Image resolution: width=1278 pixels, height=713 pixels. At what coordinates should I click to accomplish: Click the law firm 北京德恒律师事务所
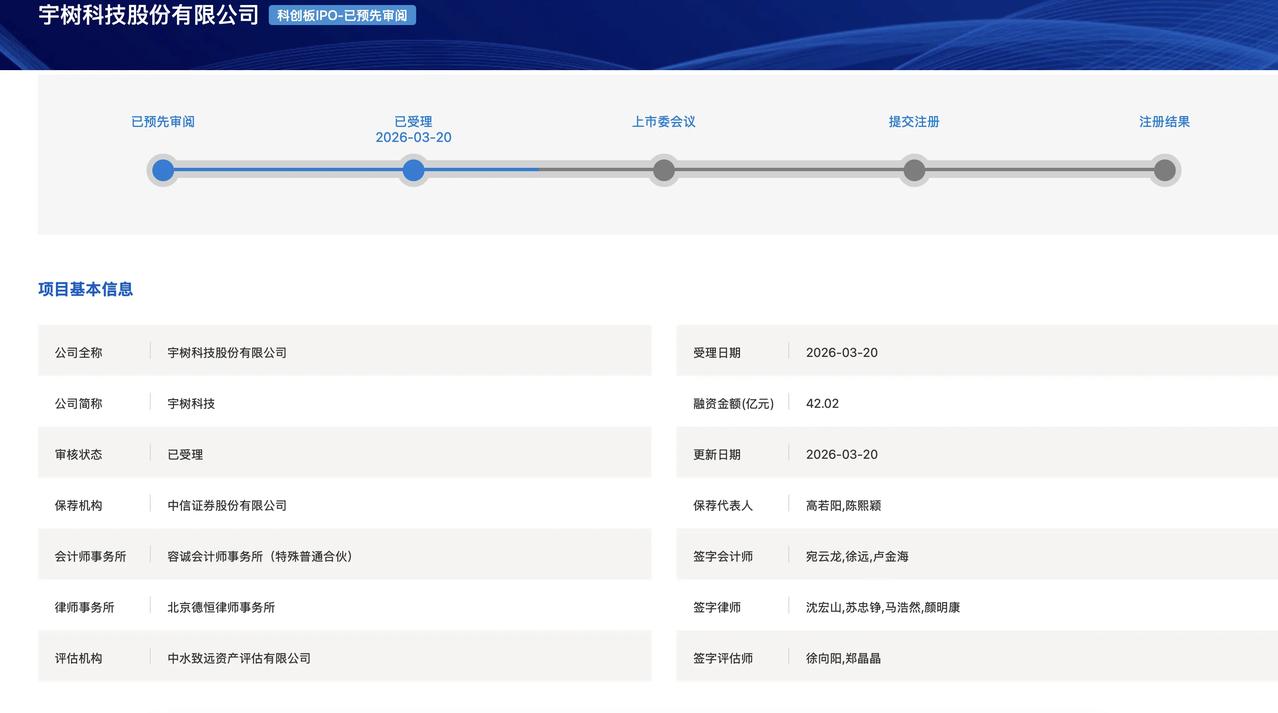(x=220, y=606)
